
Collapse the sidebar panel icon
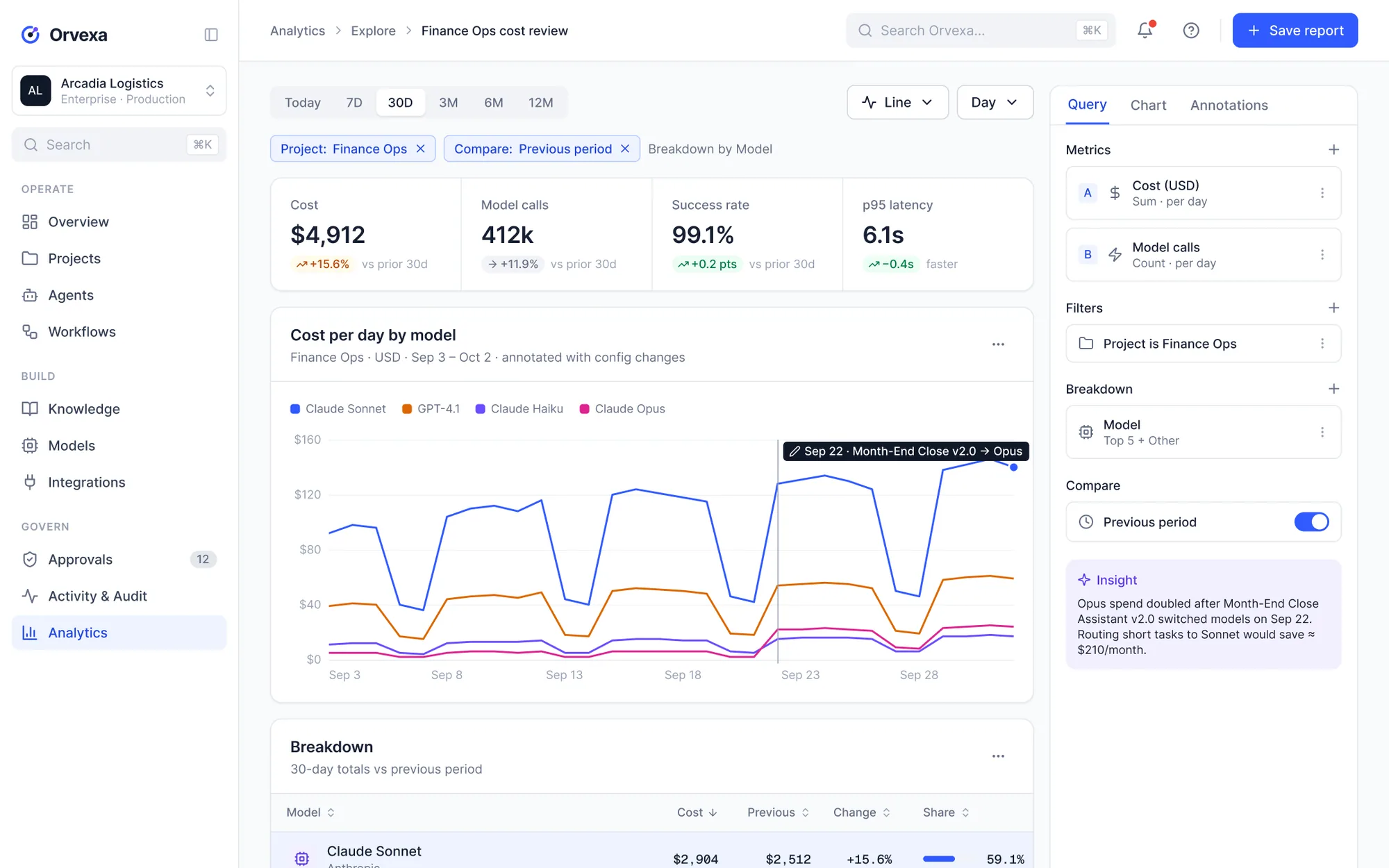(x=211, y=35)
